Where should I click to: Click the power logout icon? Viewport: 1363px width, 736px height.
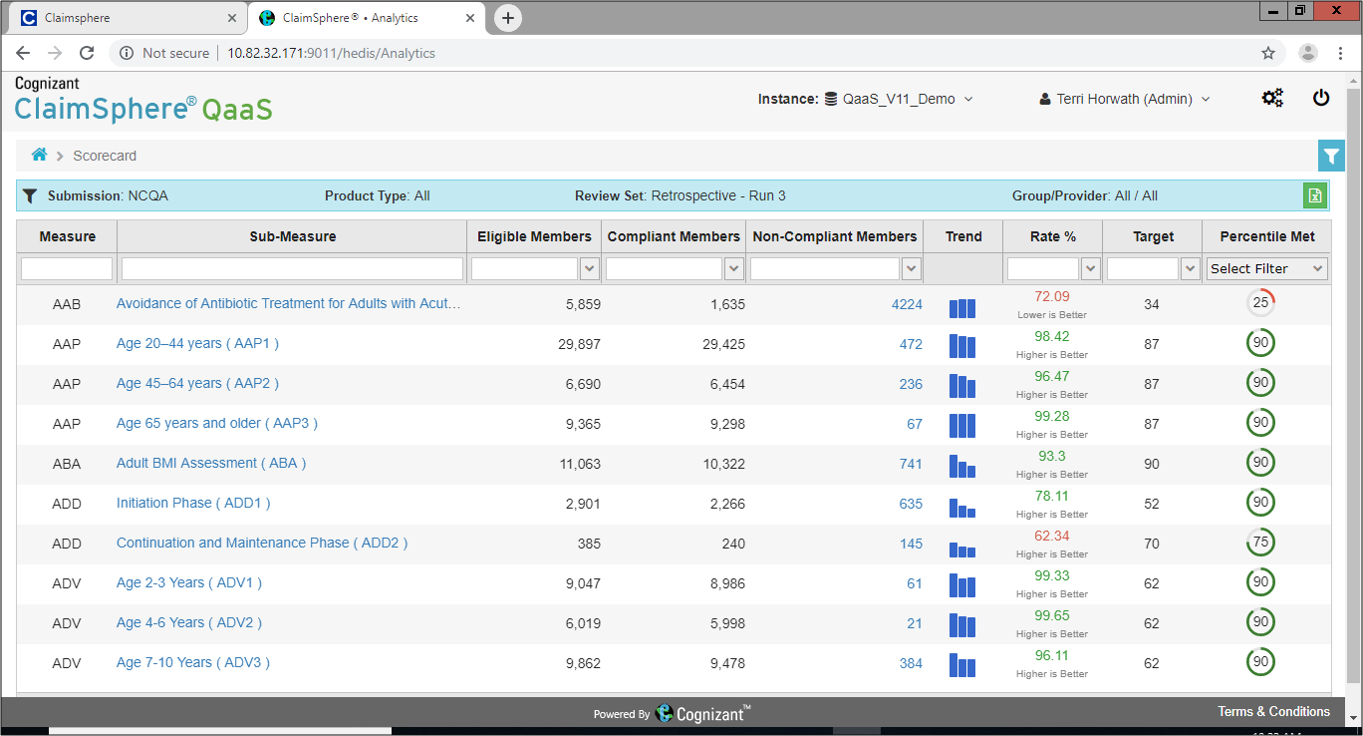(1321, 98)
